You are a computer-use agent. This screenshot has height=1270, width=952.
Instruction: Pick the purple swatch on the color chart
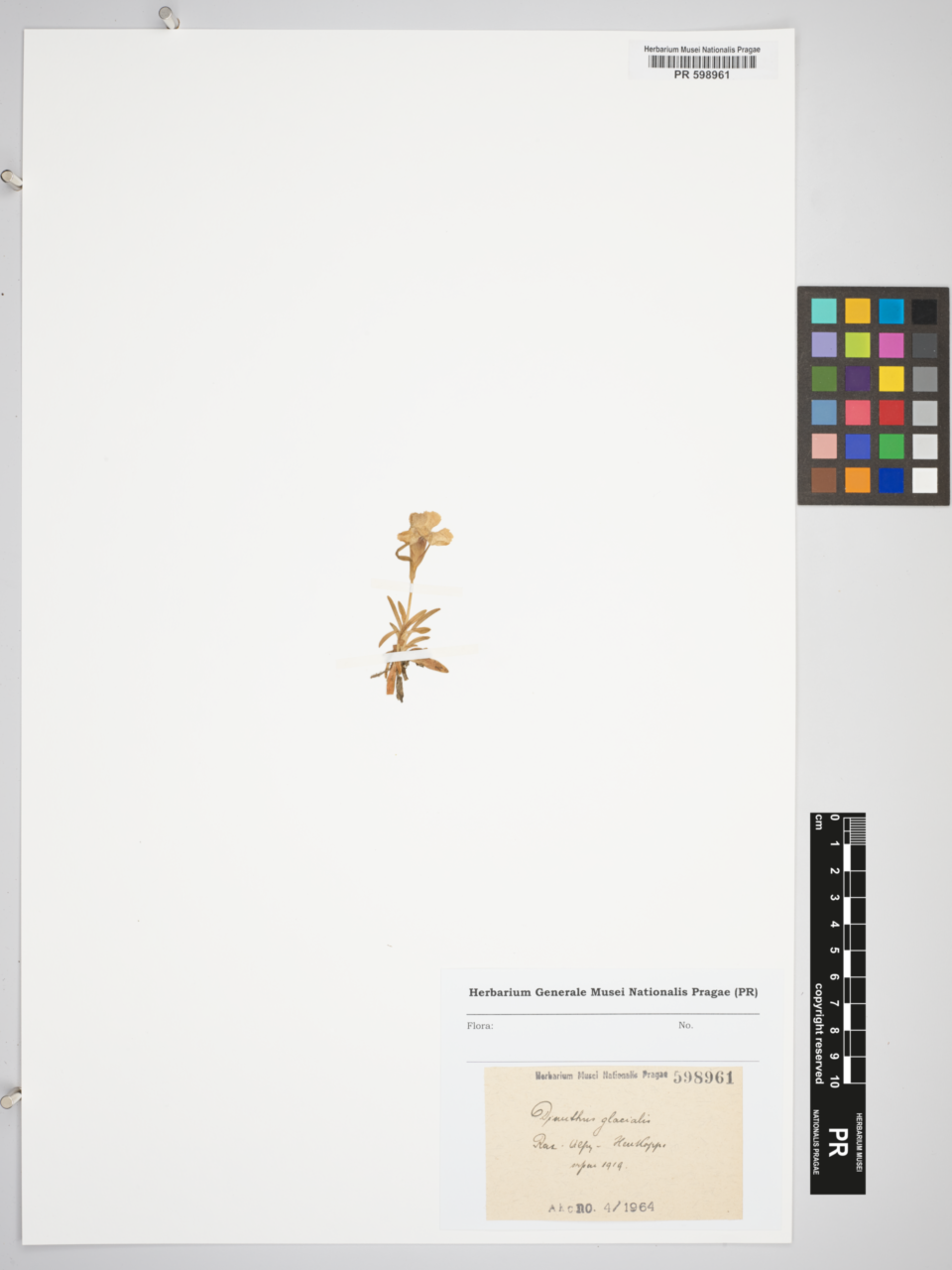(x=857, y=379)
